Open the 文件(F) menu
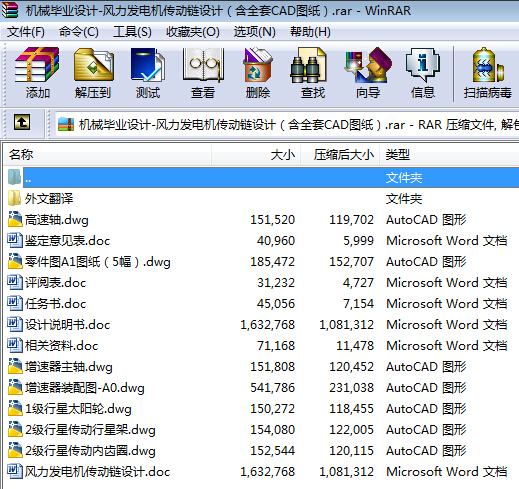The width and height of the screenshot is (519, 489). [26, 32]
